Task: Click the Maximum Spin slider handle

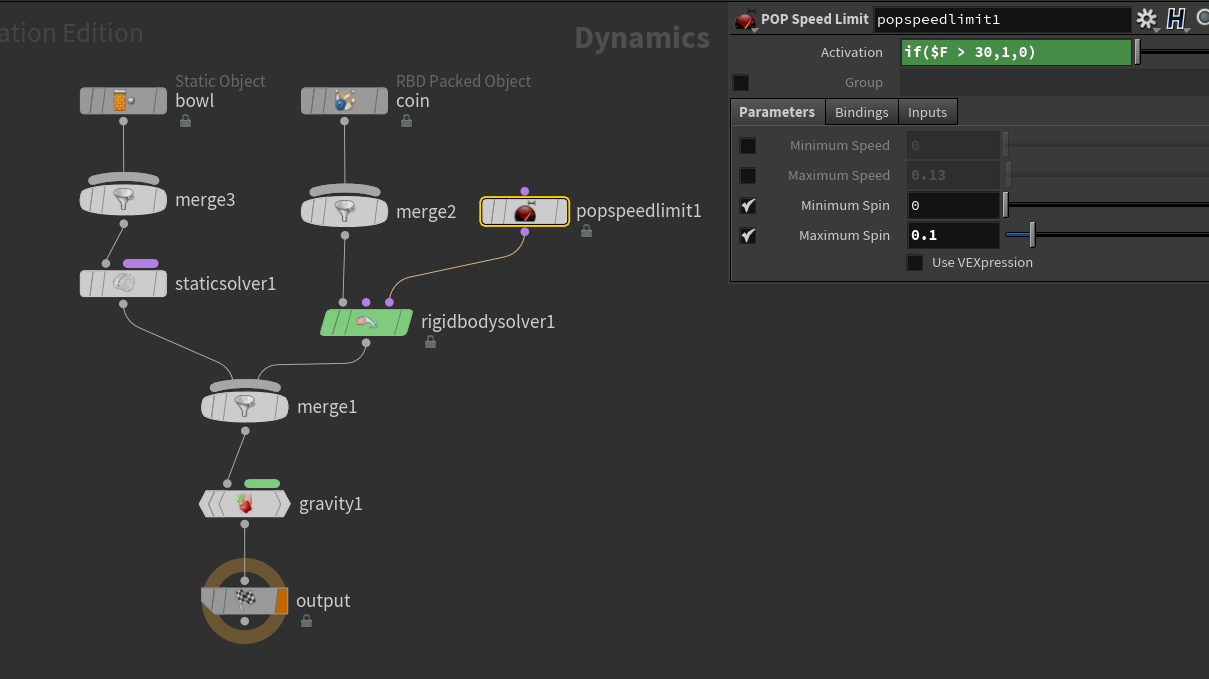Action: click(x=1031, y=236)
